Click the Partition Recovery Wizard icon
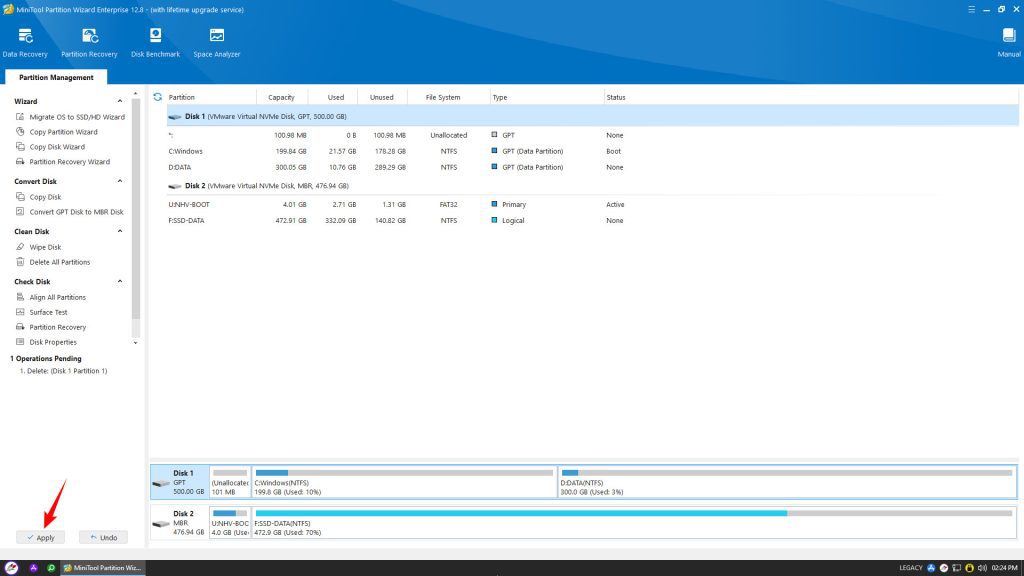This screenshot has height=576, width=1024. (x=20, y=161)
